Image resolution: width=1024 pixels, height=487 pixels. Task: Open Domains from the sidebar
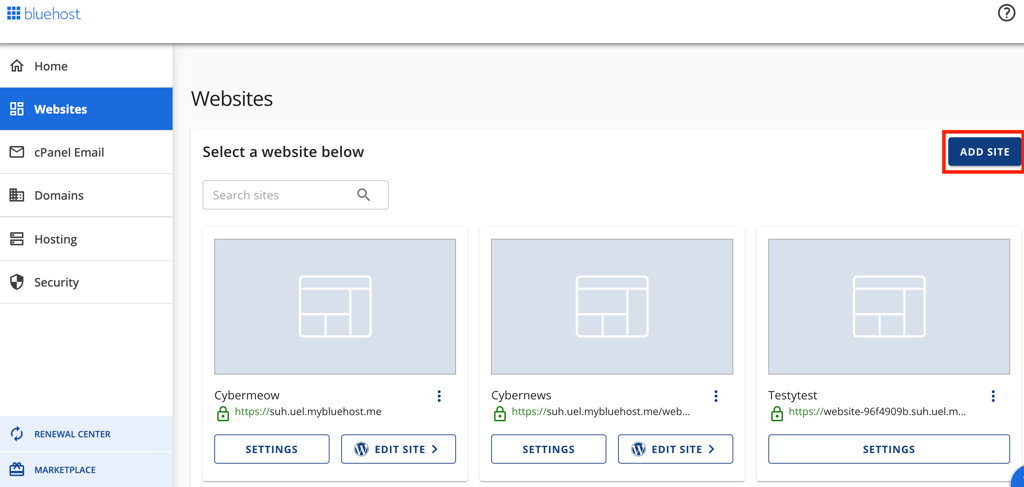pyautogui.click(x=86, y=195)
